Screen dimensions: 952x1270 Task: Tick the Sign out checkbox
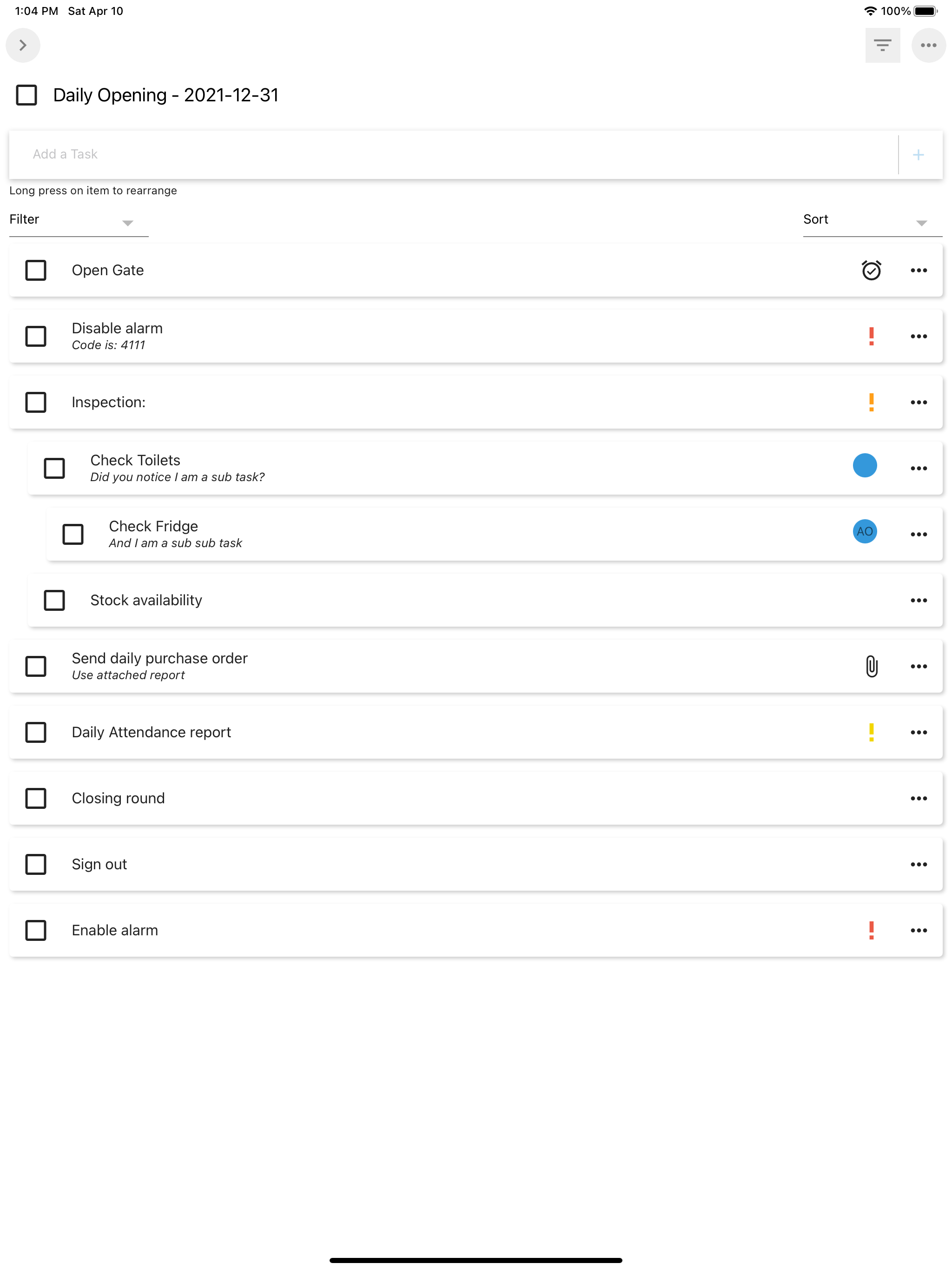(x=36, y=865)
